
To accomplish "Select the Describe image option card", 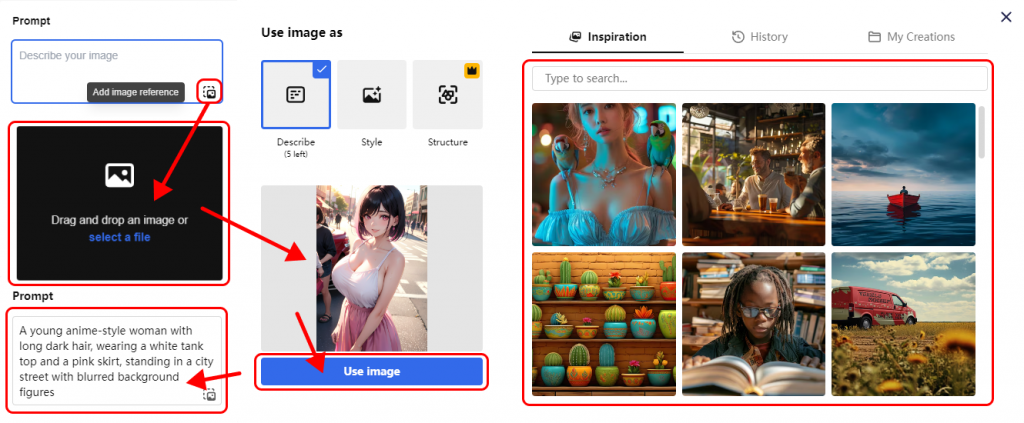I will coord(296,95).
